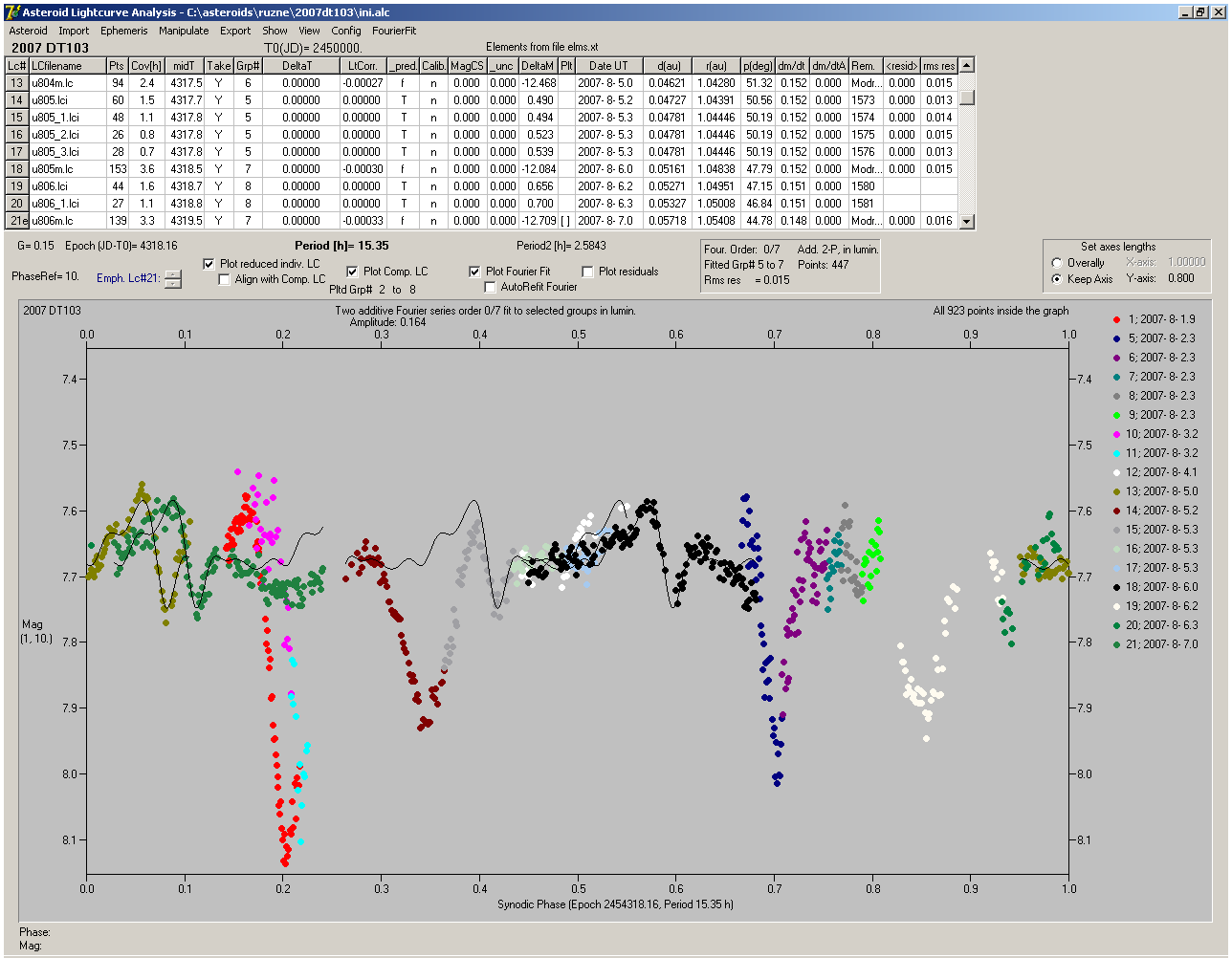This screenshot has height=958, width=1232.
Task: Open the Export menu
Action: pyautogui.click(x=235, y=31)
